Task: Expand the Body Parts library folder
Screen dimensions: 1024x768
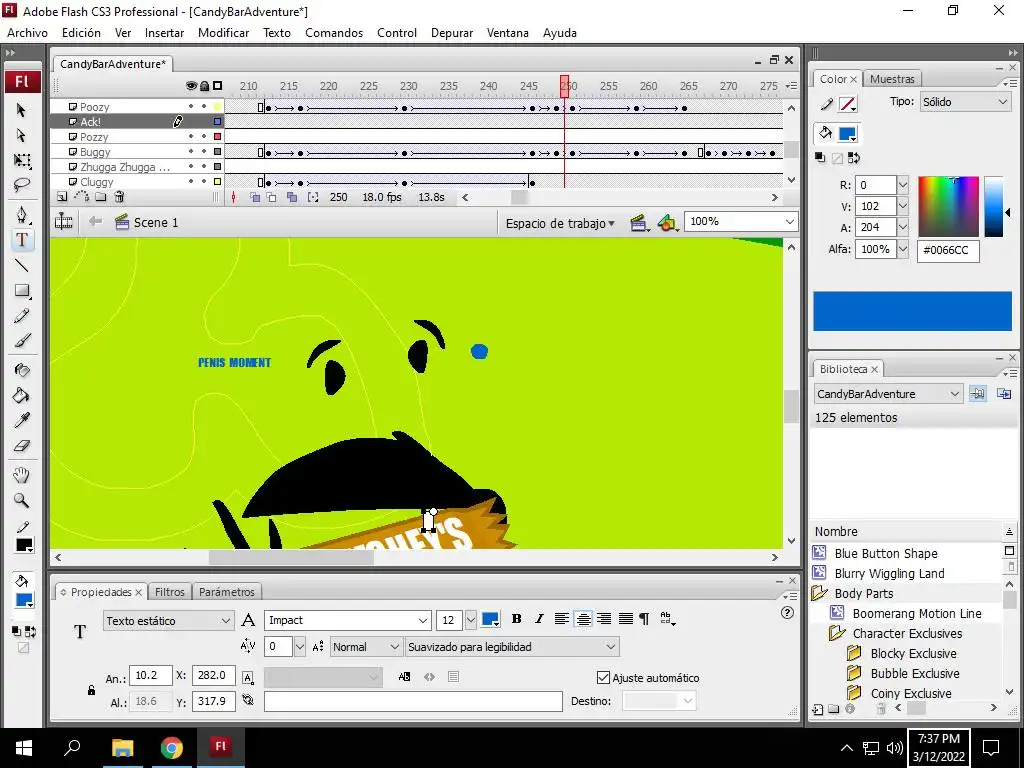Action: click(819, 594)
